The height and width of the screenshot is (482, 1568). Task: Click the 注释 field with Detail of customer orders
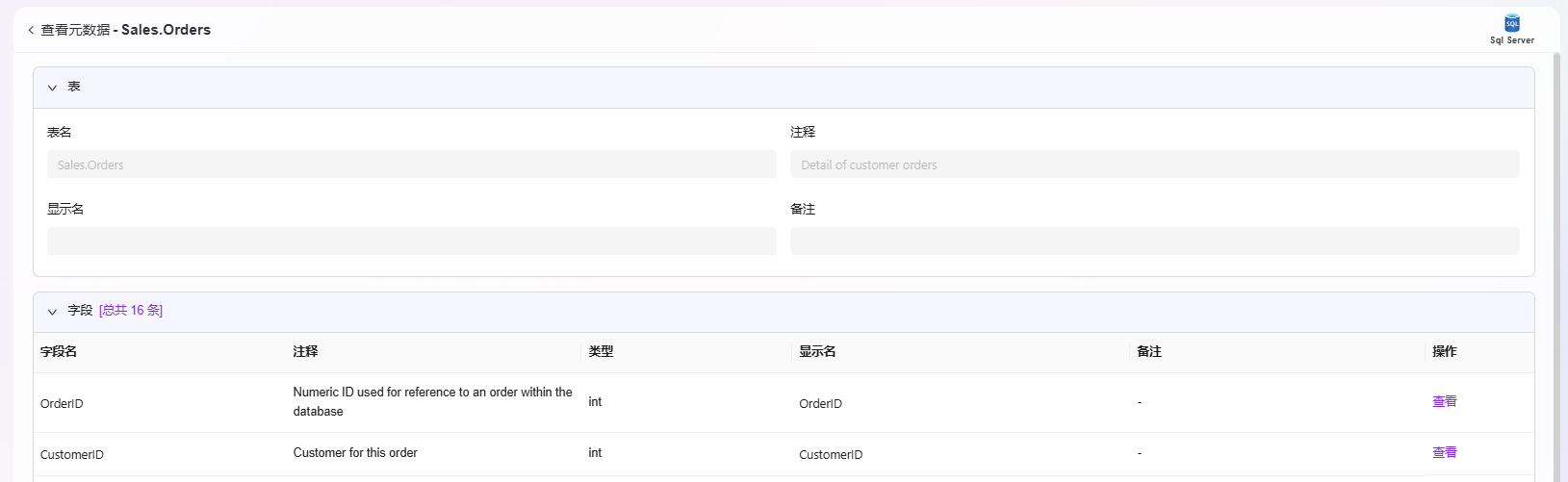pos(1155,165)
